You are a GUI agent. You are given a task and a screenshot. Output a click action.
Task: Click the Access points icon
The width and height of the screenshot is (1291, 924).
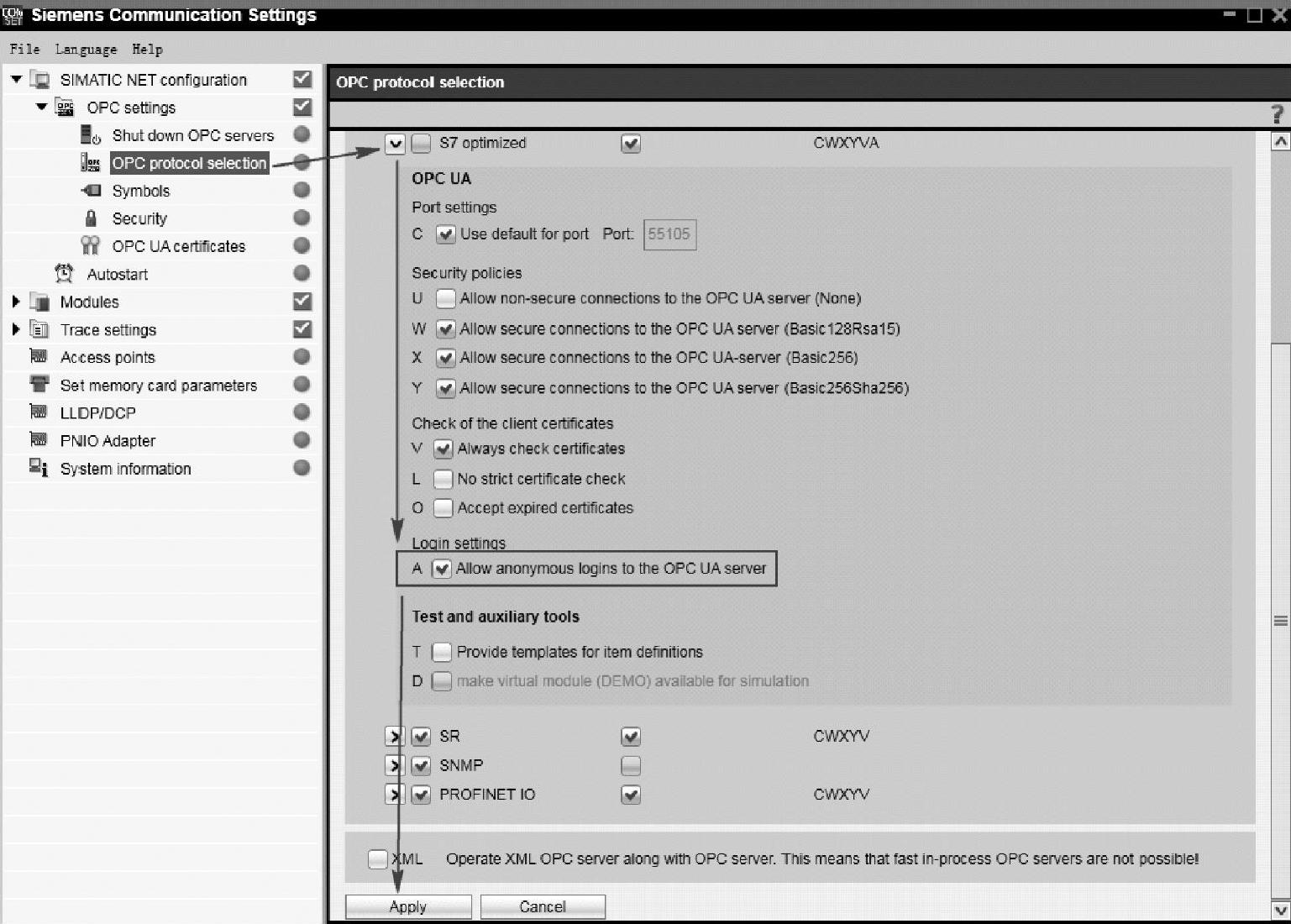pyautogui.click(x=39, y=356)
